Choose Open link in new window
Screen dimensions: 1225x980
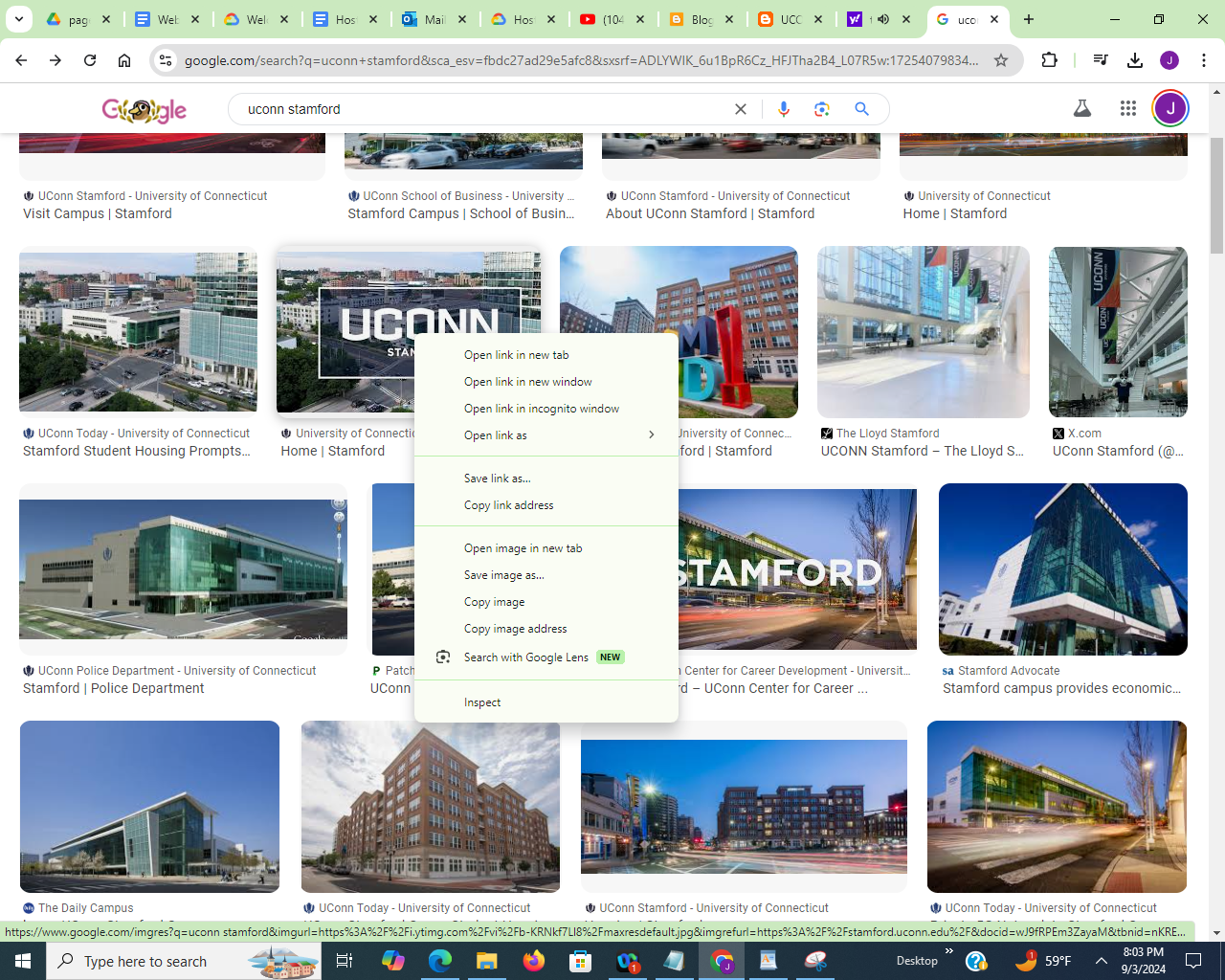546,382
